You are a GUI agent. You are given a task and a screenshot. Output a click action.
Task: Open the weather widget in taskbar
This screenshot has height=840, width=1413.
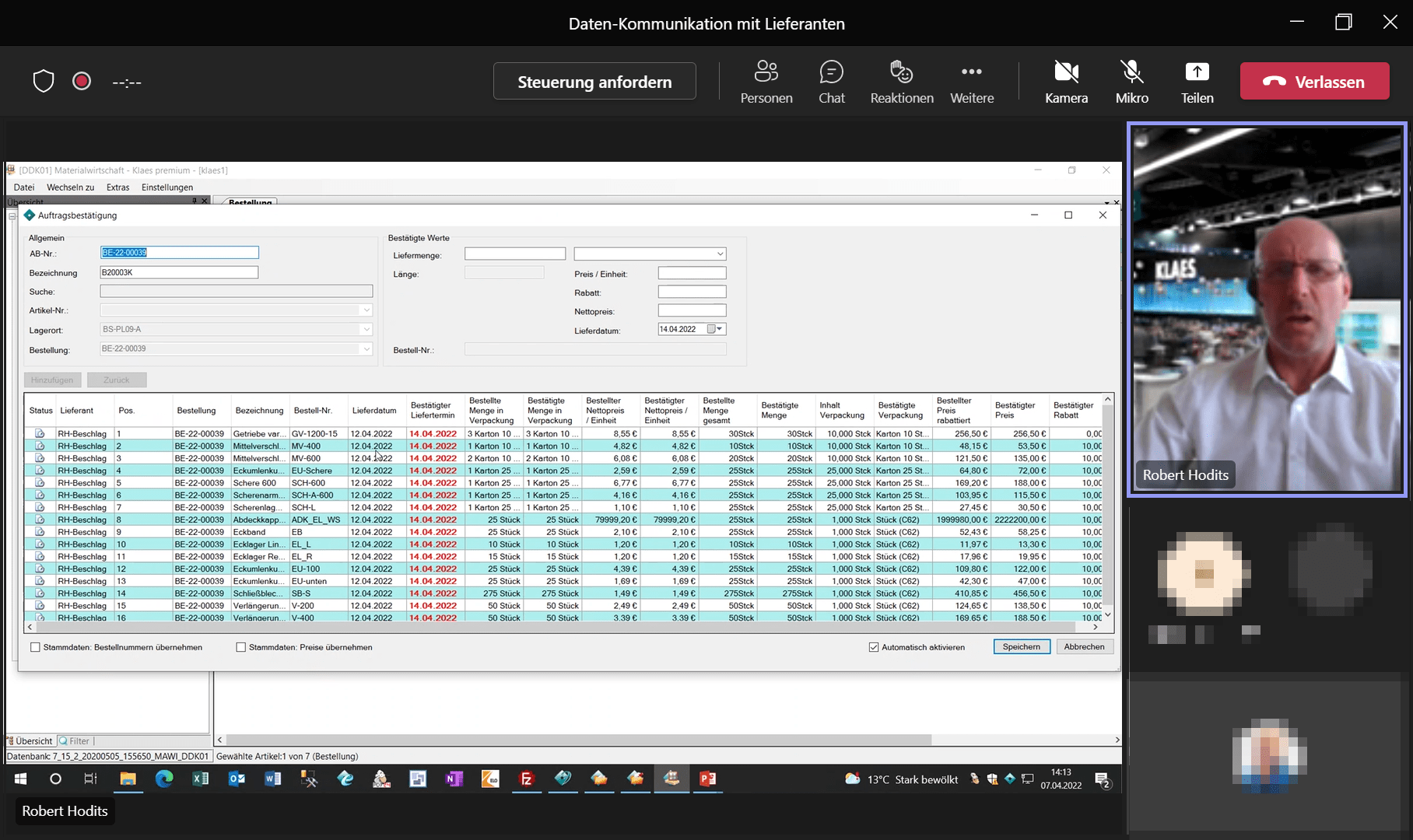901,779
